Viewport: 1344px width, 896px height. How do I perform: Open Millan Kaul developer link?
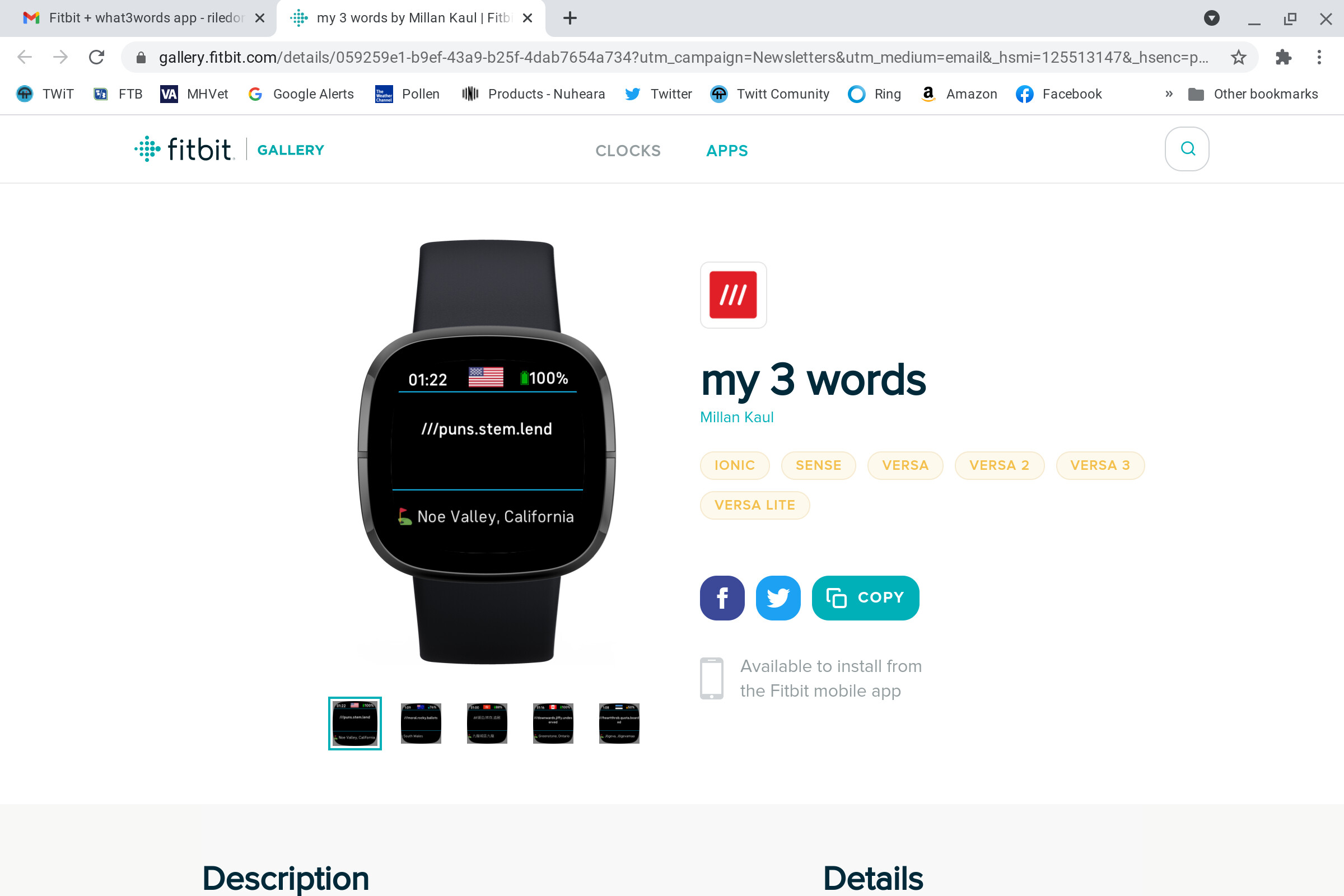click(x=736, y=417)
